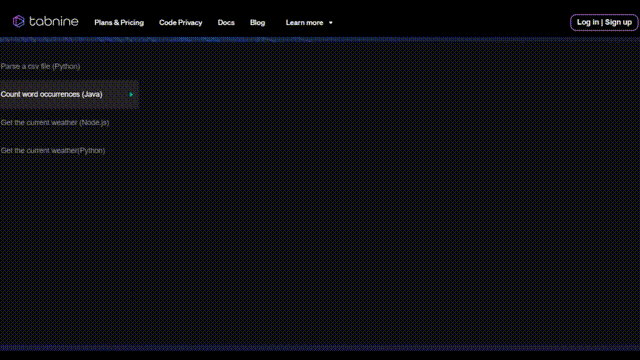The image size is (640, 360).
Task: Open the Docs link
Action: click(x=226, y=23)
